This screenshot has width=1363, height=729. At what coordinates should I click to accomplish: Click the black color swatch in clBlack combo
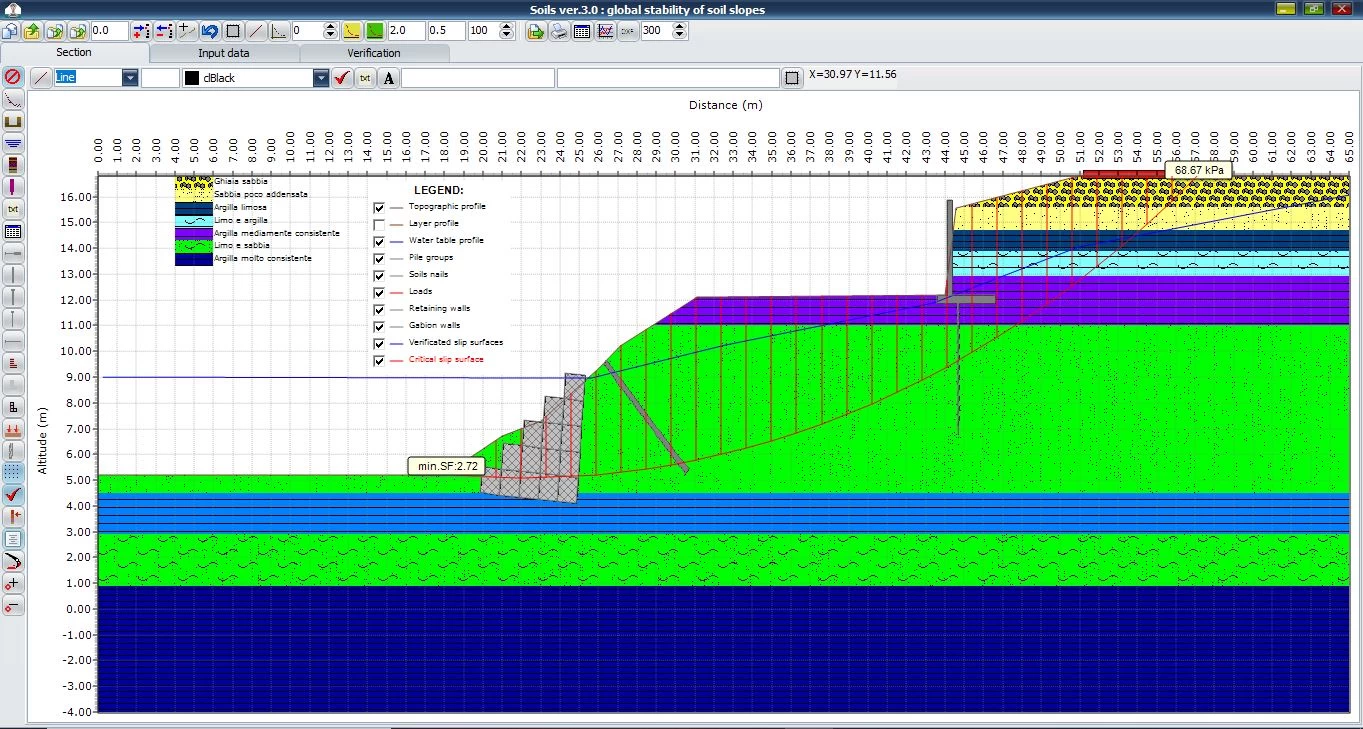point(191,77)
